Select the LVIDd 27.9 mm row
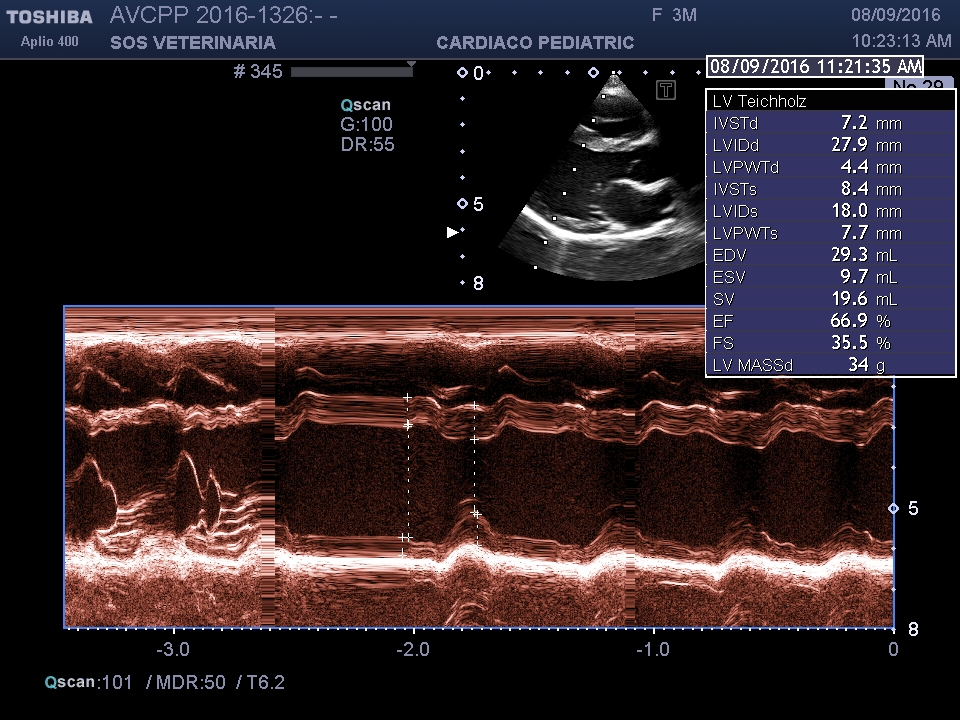Image resolution: width=960 pixels, height=720 pixels. pos(830,145)
